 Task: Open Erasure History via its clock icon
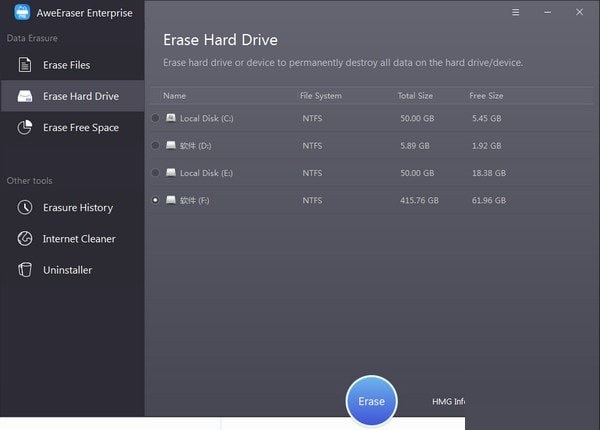(25, 208)
